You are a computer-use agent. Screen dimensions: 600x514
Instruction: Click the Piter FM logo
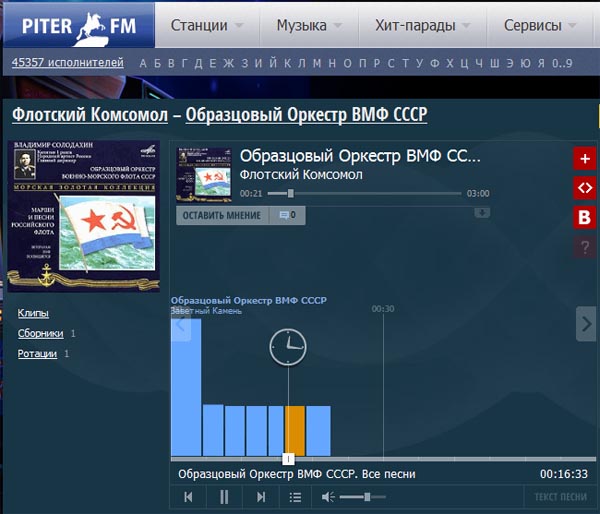point(79,26)
